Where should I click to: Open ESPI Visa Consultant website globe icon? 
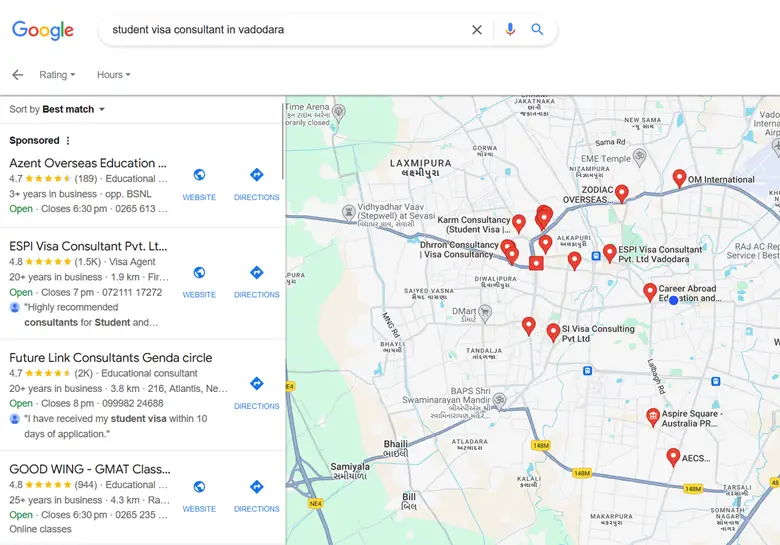[199, 272]
